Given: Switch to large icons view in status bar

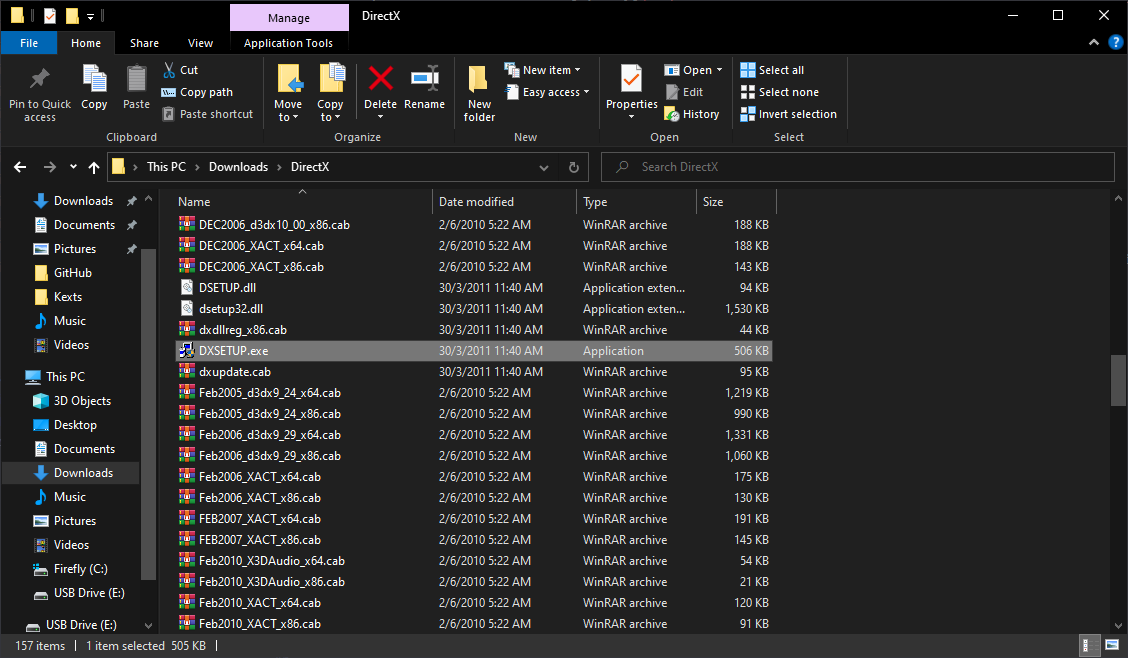Looking at the screenshot, I should pyautogui.click(x=1110, y=645).
